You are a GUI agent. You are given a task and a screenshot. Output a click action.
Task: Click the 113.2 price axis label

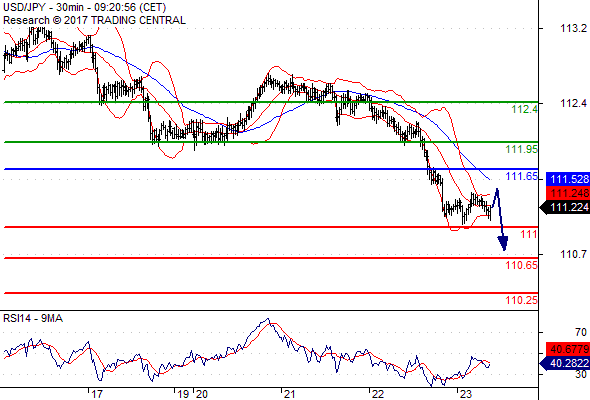coord(573,28)
